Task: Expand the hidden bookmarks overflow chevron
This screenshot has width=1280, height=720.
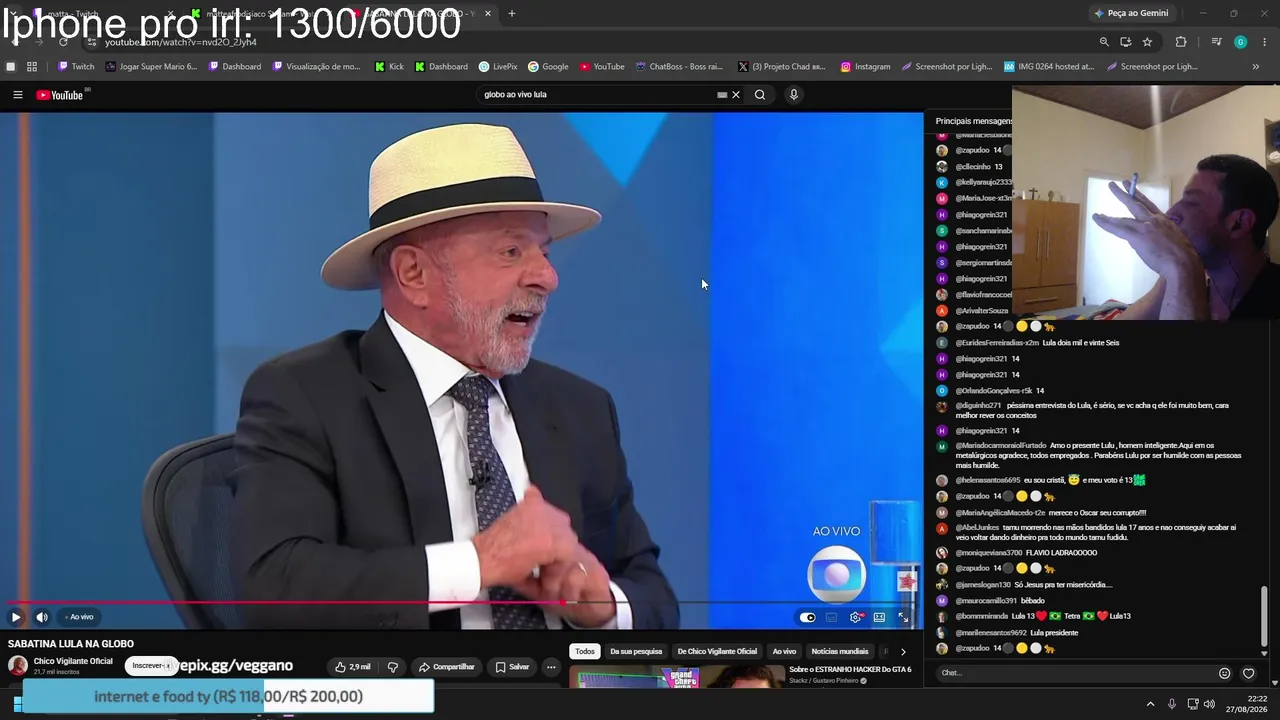Action: coord(1256,67)
